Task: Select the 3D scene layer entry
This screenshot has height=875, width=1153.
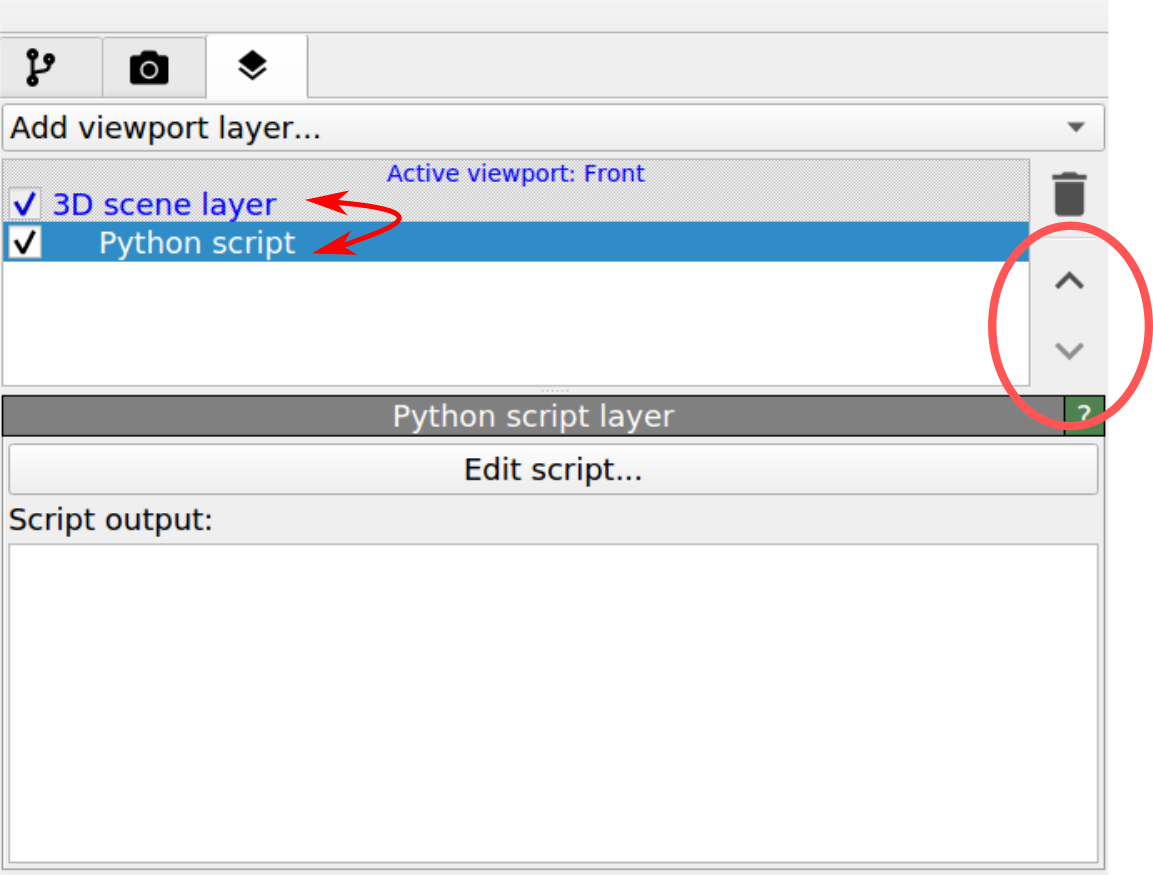Action: point(164,205)
